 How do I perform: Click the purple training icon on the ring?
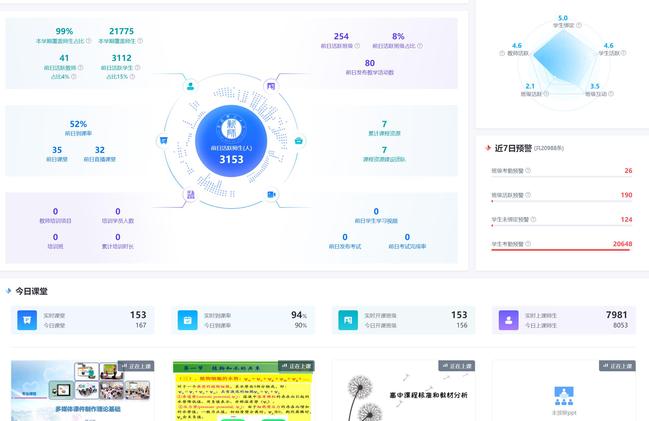pyautogui.click(x=190, y=195)
